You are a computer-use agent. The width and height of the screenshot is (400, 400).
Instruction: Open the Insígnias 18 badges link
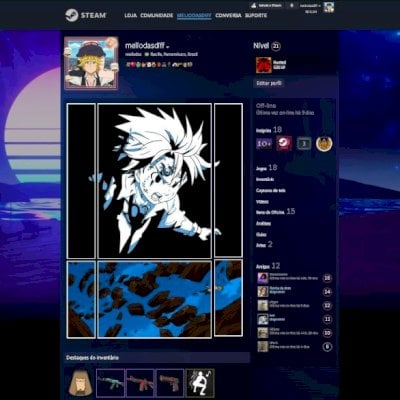(269, 130)
